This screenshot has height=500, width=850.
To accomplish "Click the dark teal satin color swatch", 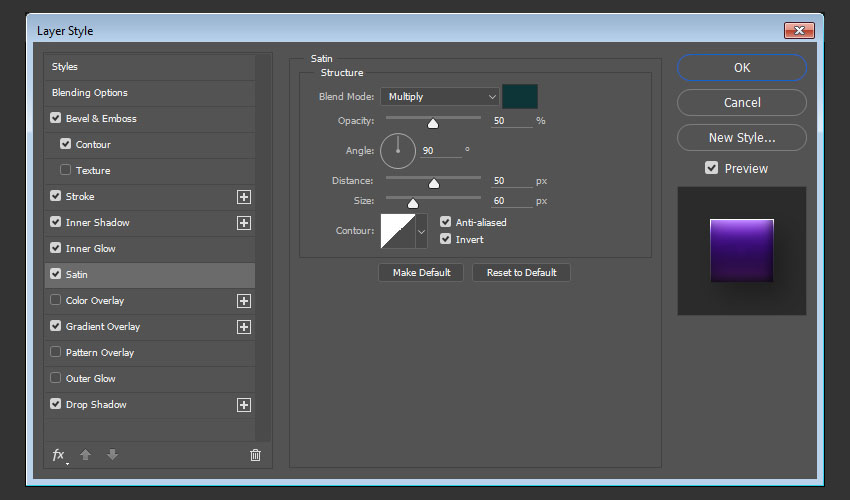I will pyautogui.click(x=520, y=97).
